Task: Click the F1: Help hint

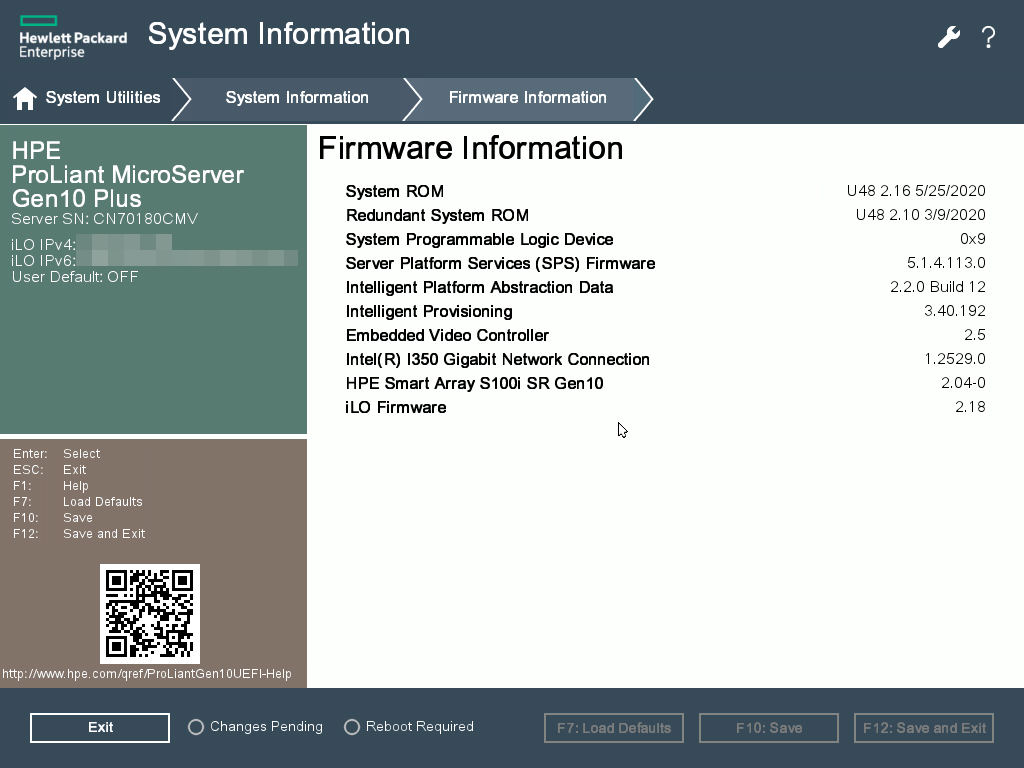Action: 51,486
